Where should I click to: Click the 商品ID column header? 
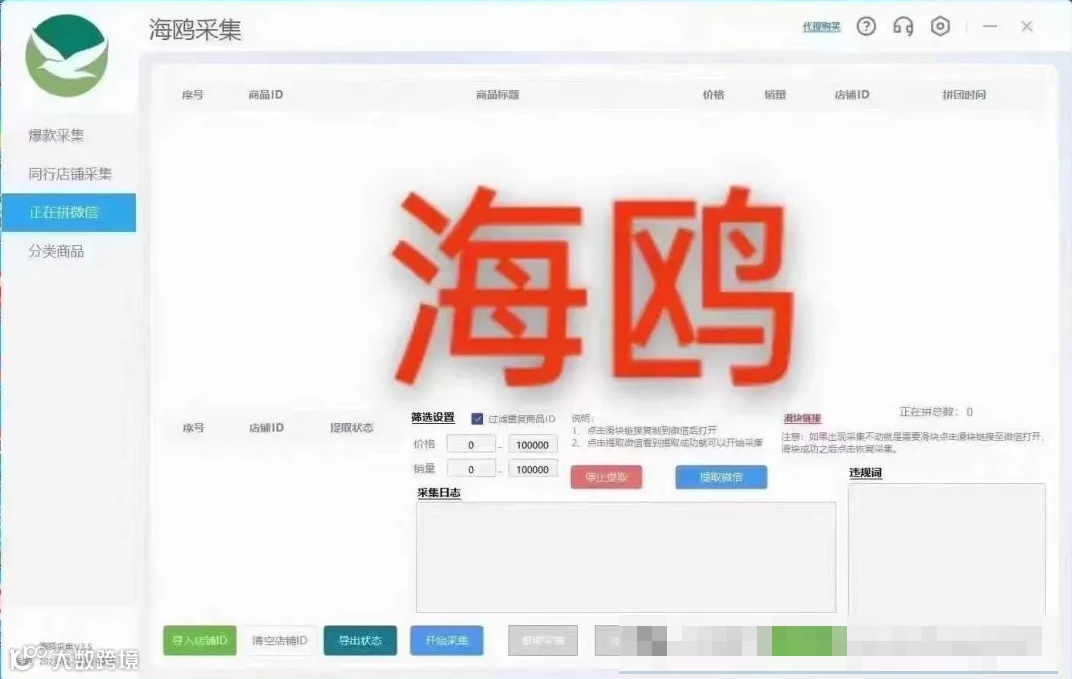coord(265,94)
